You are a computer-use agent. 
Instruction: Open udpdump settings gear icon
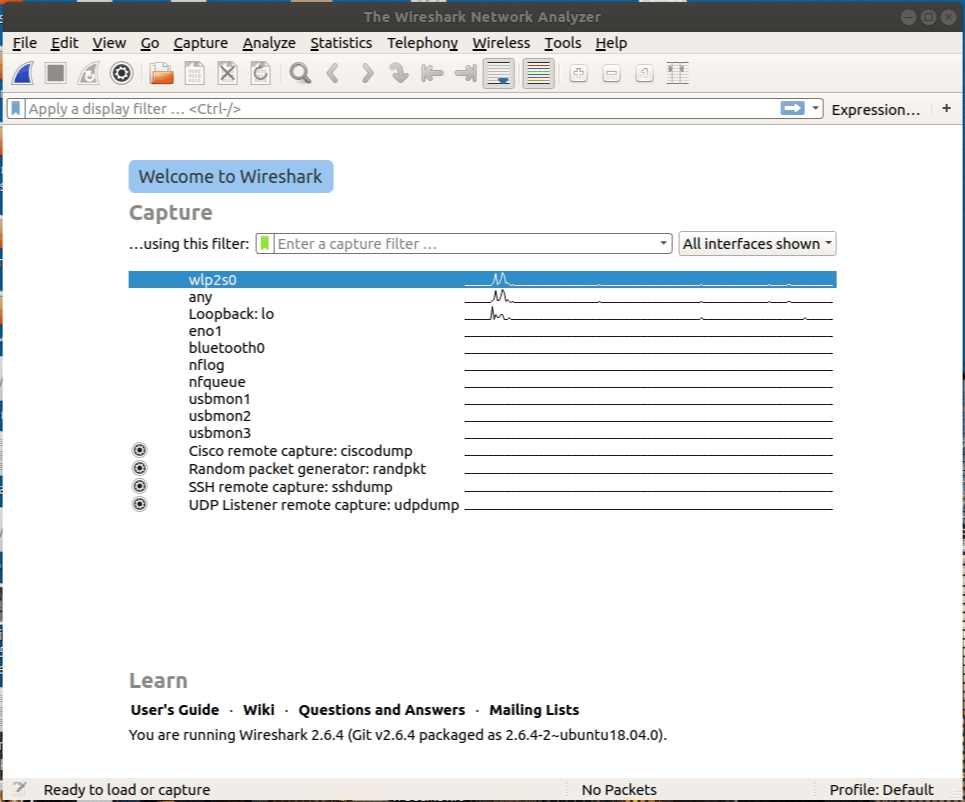pyautogui.click(x=140, y=505)
